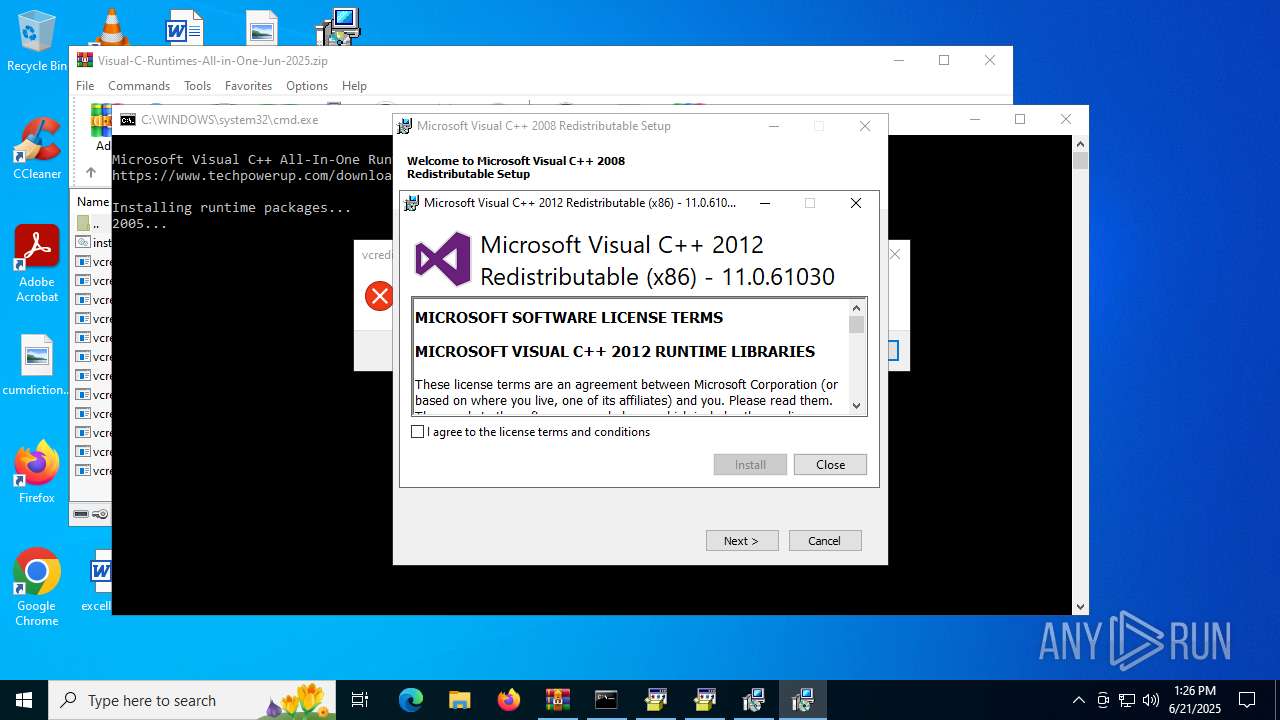
Task: Switch to WinRAR taskbar icon
Action: (x=557, y=700)
